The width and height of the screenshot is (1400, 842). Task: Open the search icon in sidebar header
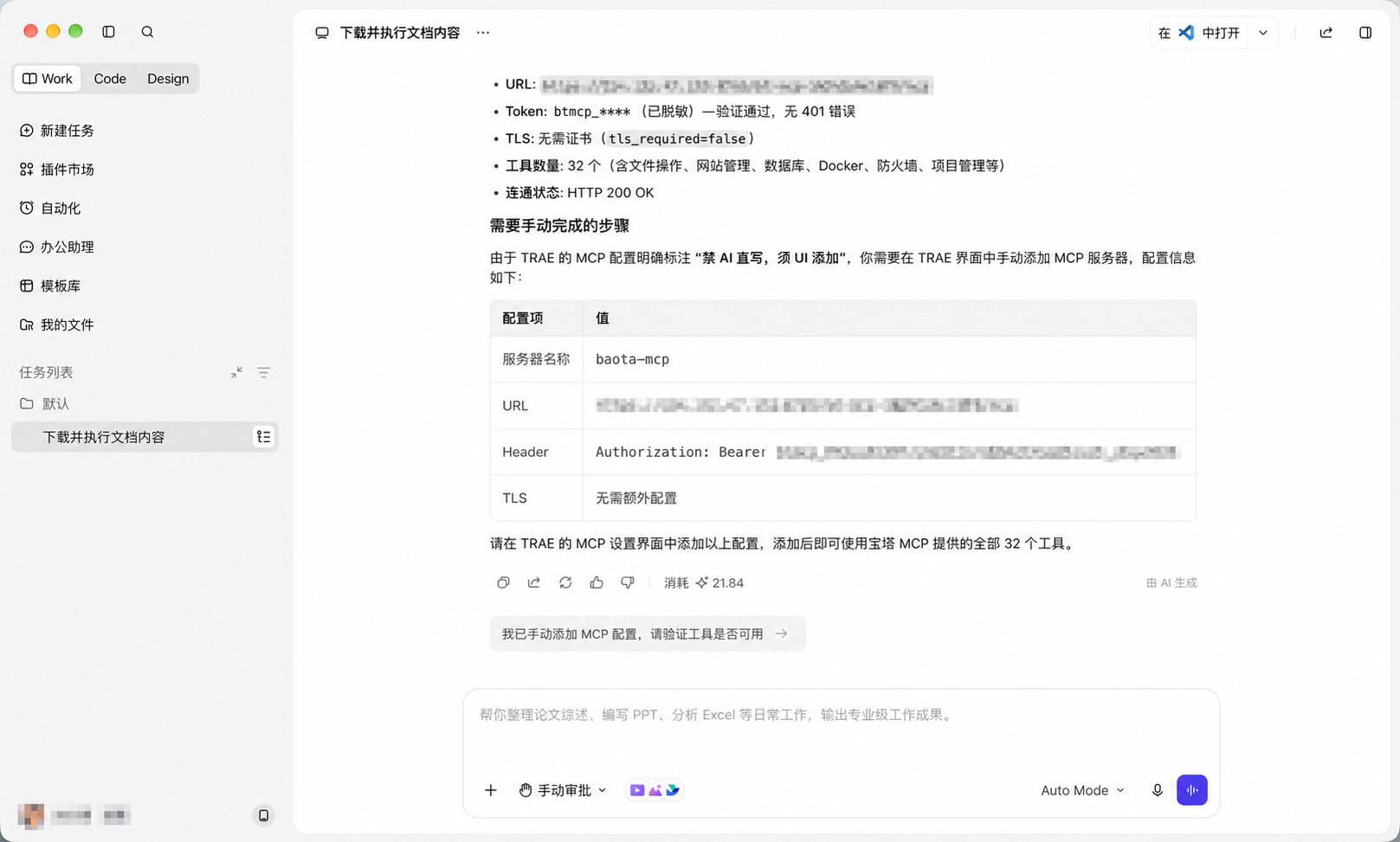pos(147,32)
